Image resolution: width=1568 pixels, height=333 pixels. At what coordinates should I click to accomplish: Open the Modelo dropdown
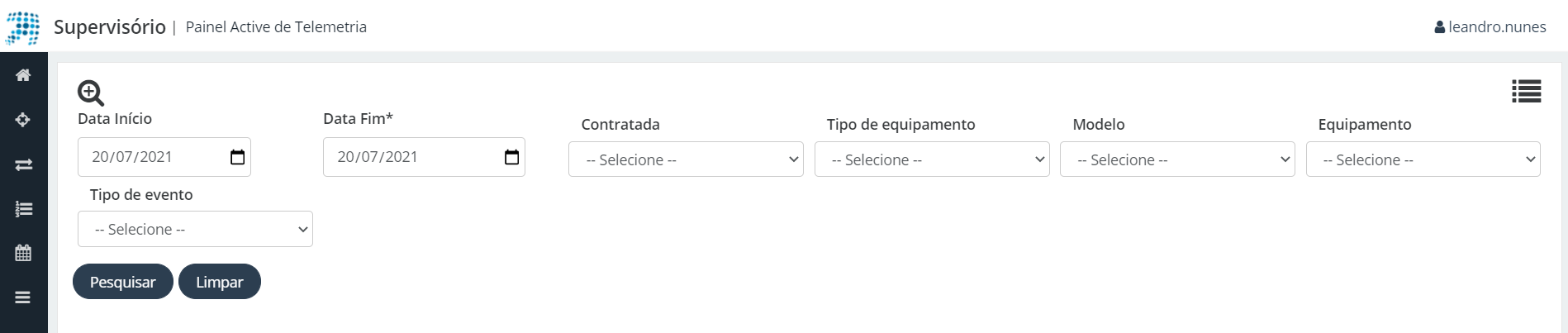click(x=1177, y=159)
